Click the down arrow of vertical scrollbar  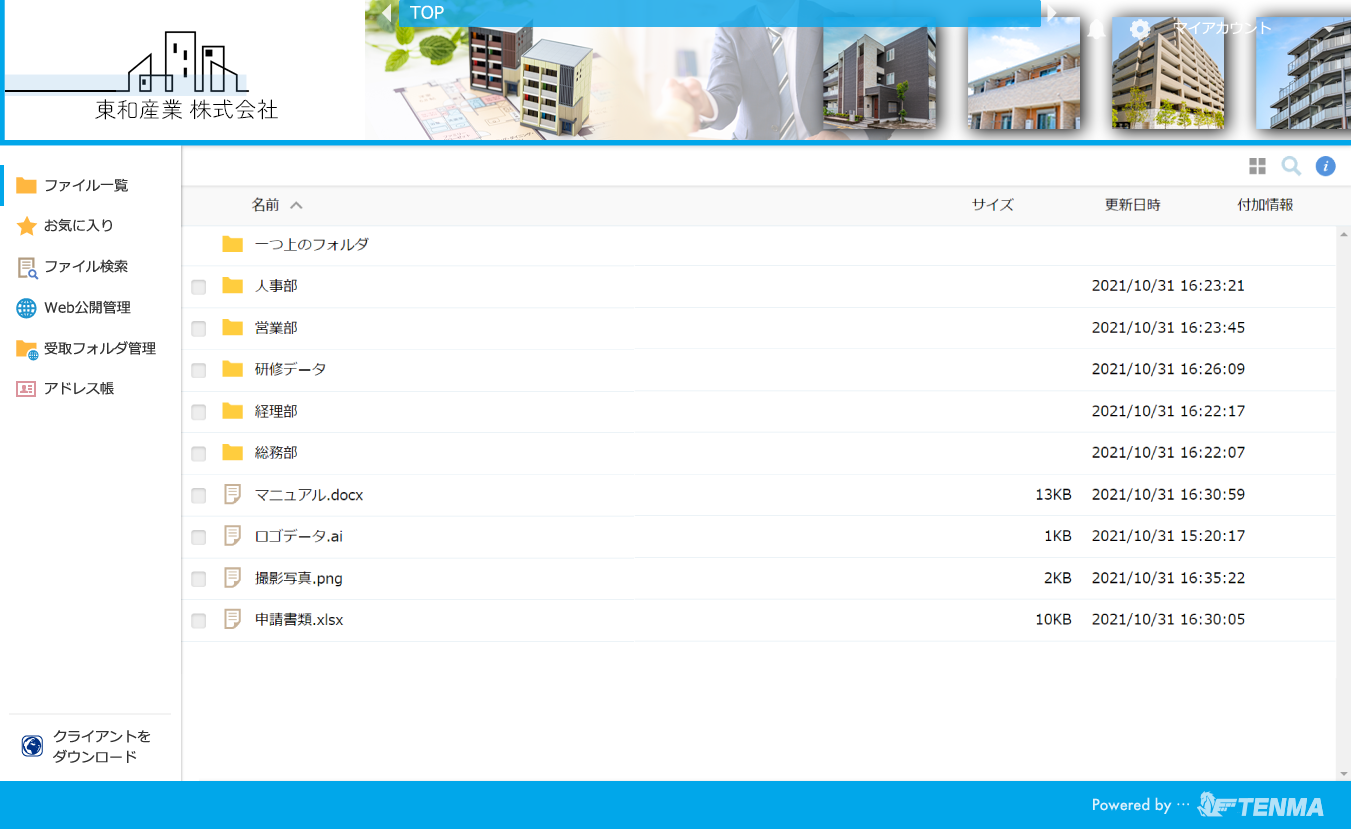[1343, 774]
